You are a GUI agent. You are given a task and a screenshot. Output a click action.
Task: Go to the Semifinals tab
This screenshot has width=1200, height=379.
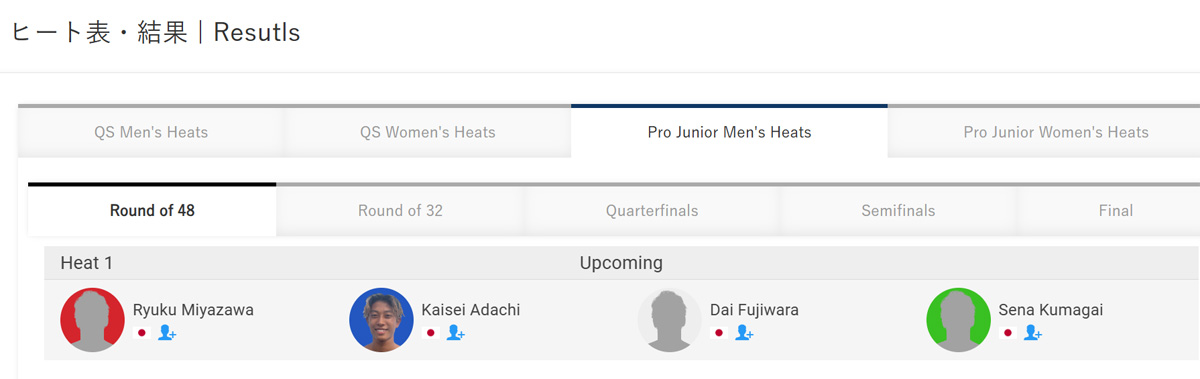[898, 211]
